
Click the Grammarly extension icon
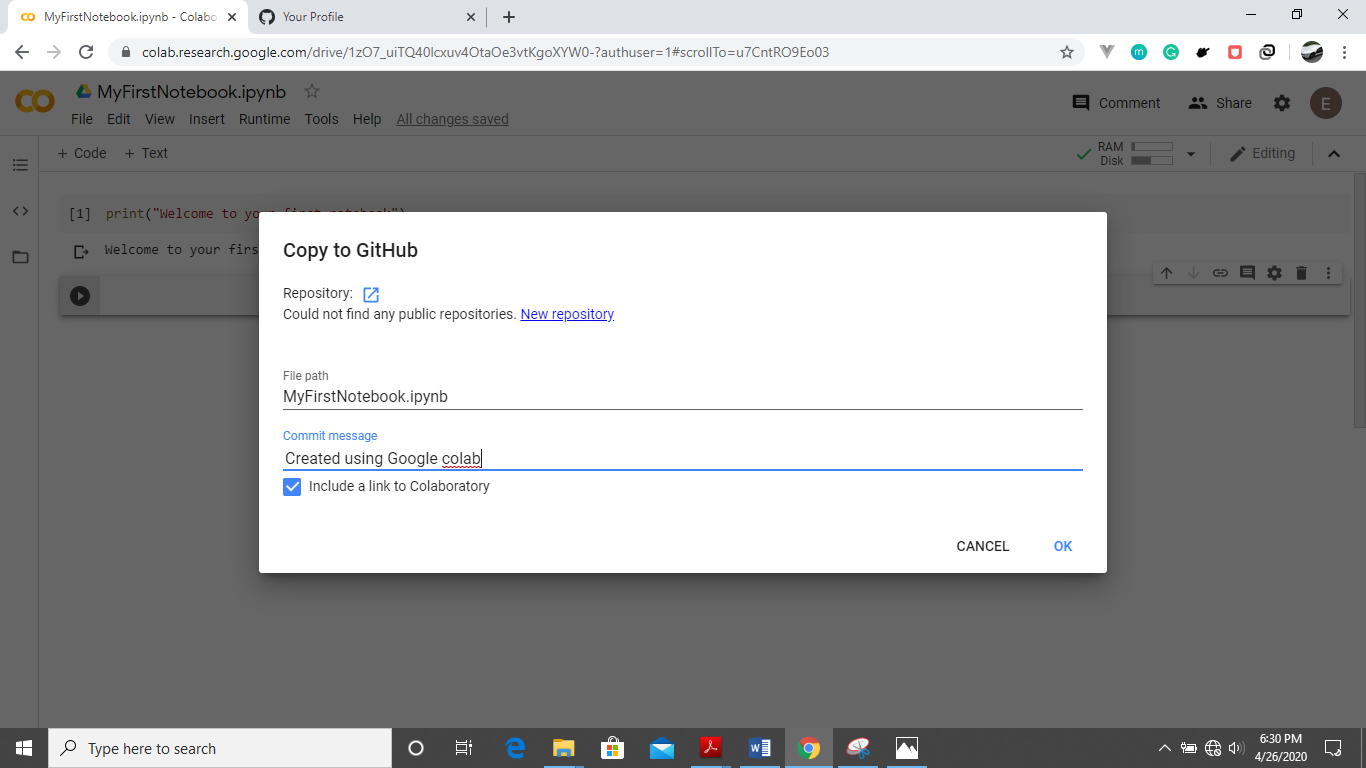[1171, 52]
